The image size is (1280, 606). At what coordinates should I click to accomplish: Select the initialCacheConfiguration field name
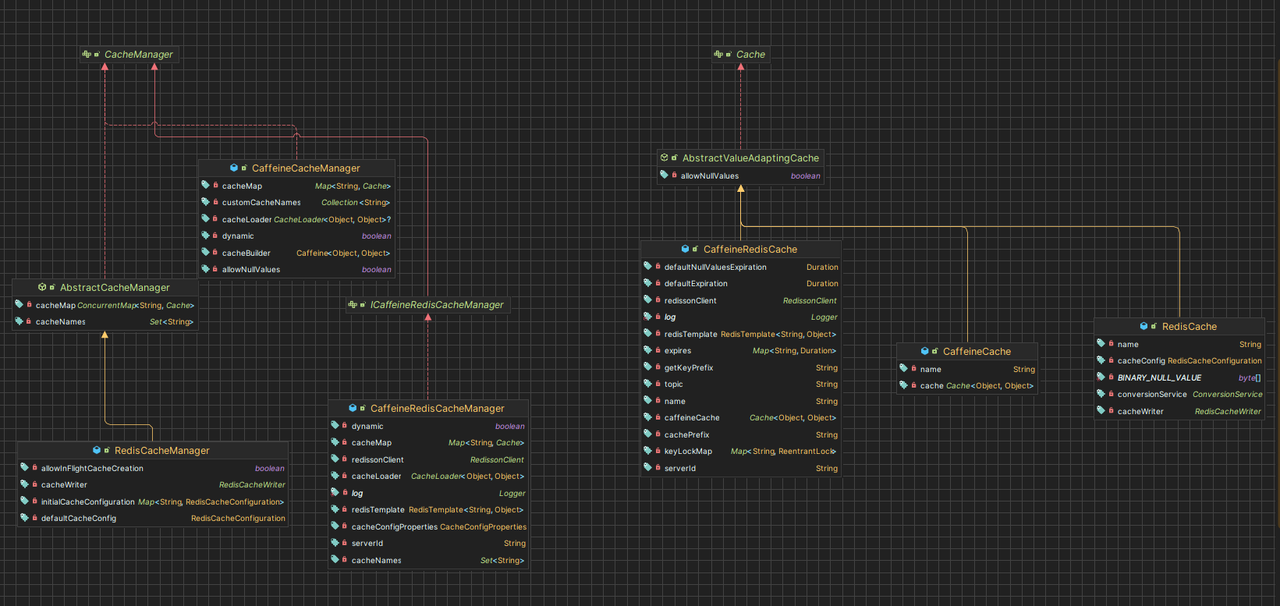coord(87,502)
